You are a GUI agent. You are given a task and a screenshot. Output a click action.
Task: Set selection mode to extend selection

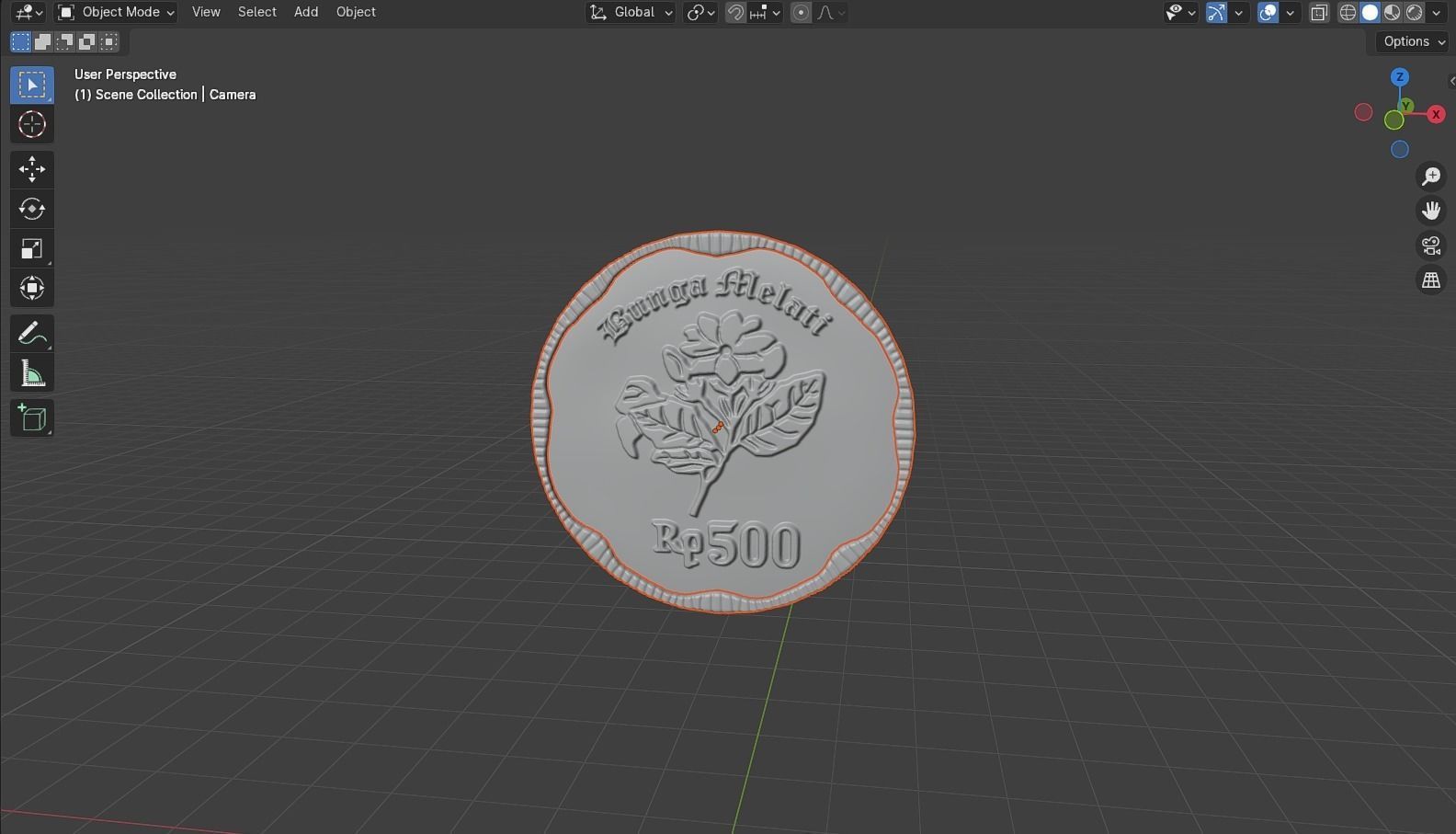tap(42, 41)
